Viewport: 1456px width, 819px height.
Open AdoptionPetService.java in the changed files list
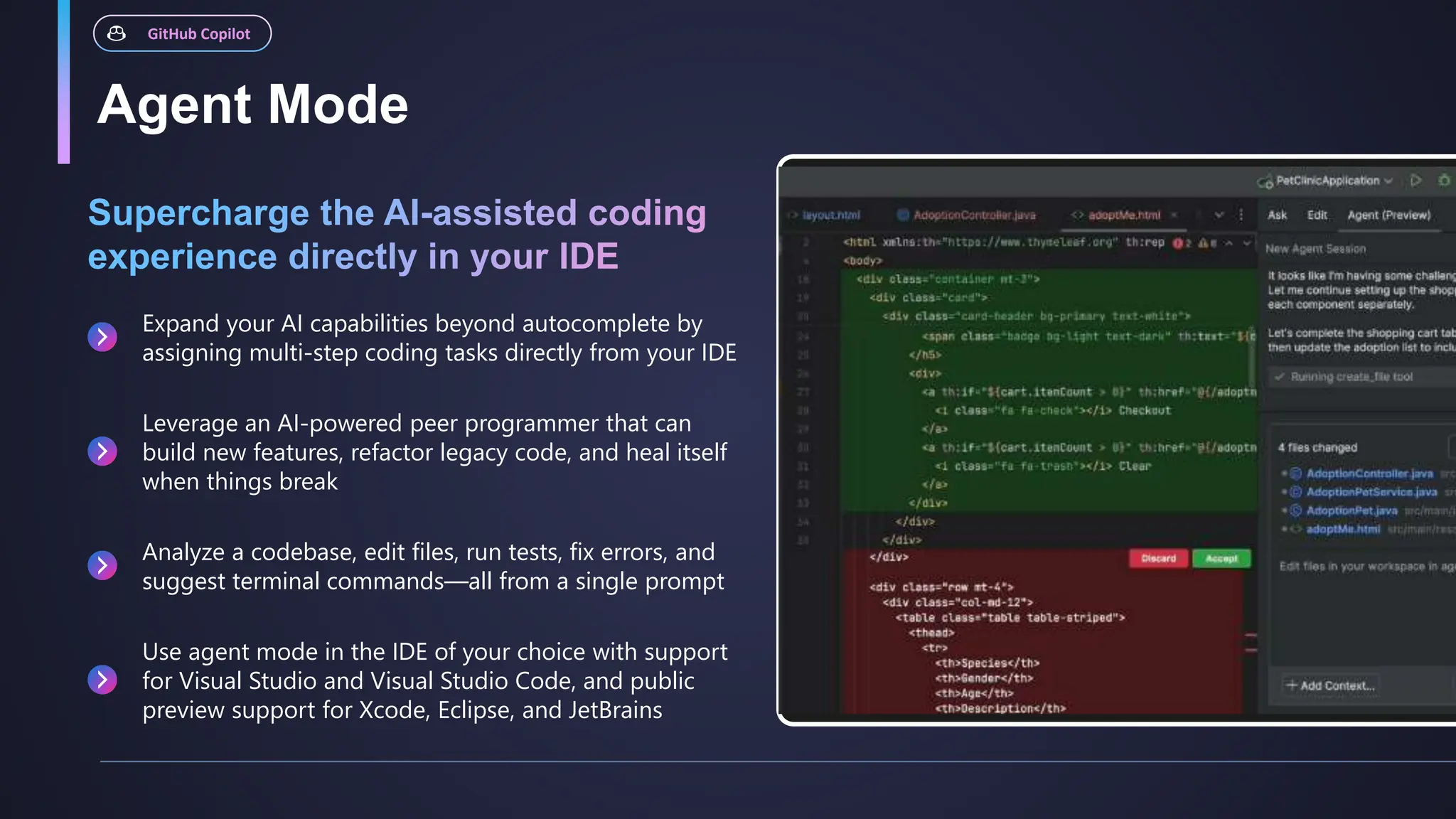(x=1371, y=492)
